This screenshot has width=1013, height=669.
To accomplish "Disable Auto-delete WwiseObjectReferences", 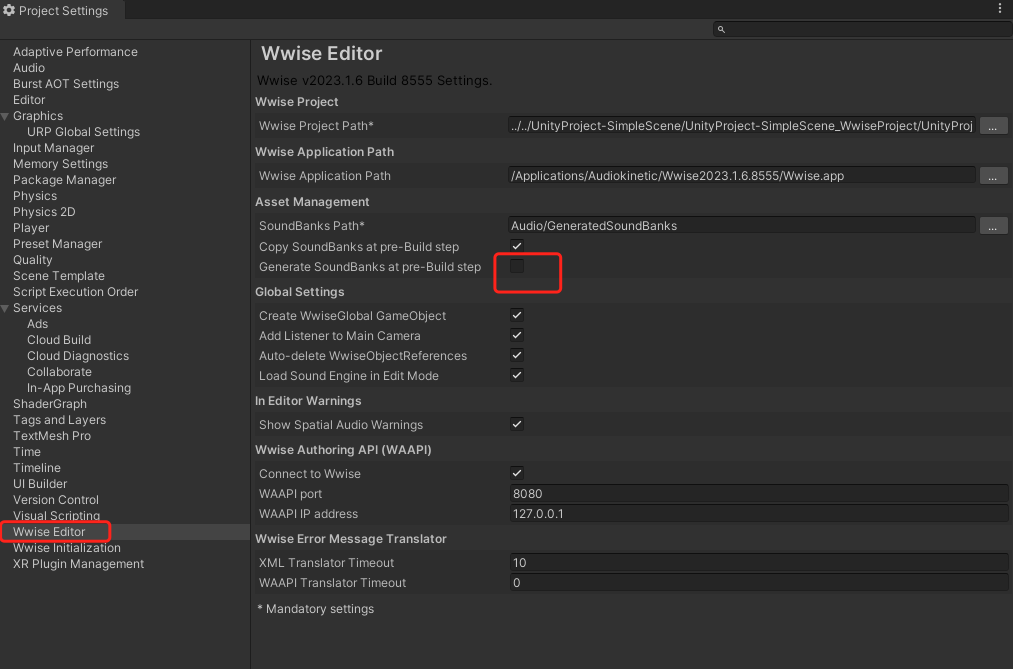I will coord(517,355).
